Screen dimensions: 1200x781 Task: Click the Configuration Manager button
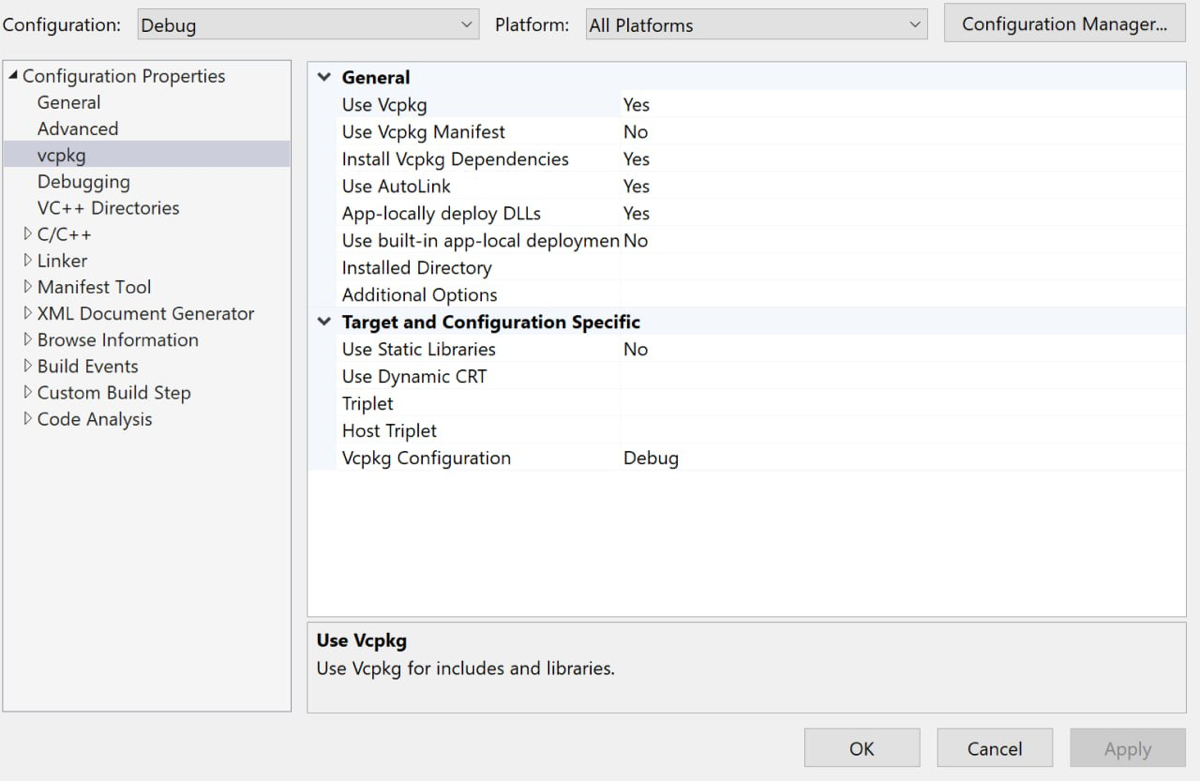(1064, 25)
